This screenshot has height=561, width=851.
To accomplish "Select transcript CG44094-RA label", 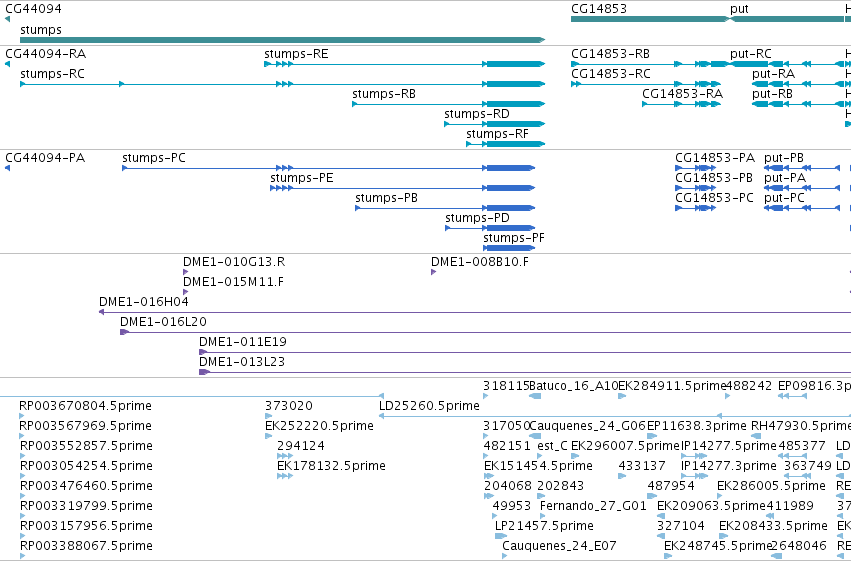I will point(46,54).
